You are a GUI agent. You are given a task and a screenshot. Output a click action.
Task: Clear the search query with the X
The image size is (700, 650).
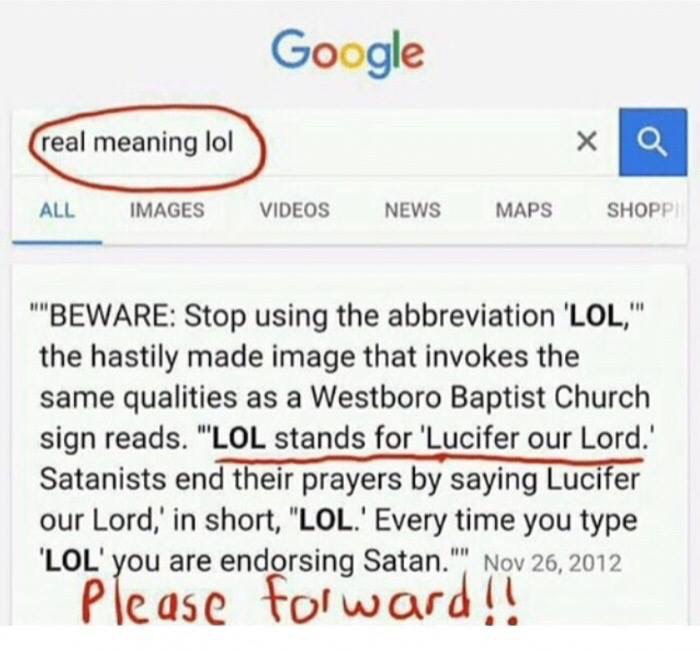click(x=587, y=142)
